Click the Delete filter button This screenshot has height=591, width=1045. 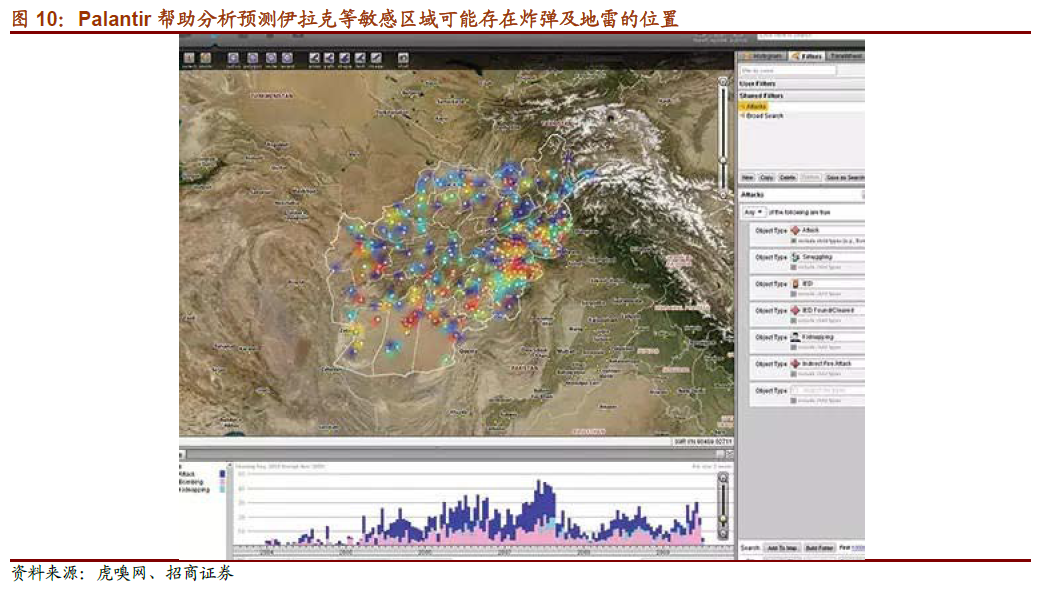click(788, 178)
